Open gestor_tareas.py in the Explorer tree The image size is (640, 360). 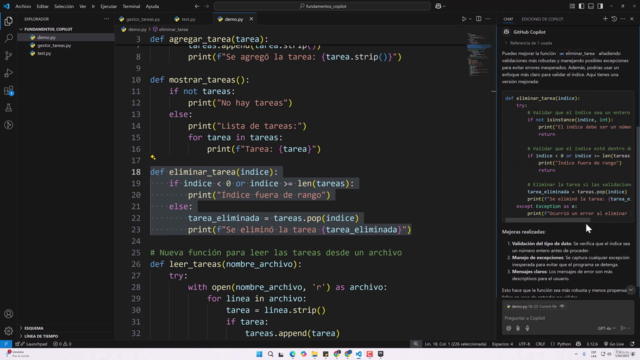[54, 45]
